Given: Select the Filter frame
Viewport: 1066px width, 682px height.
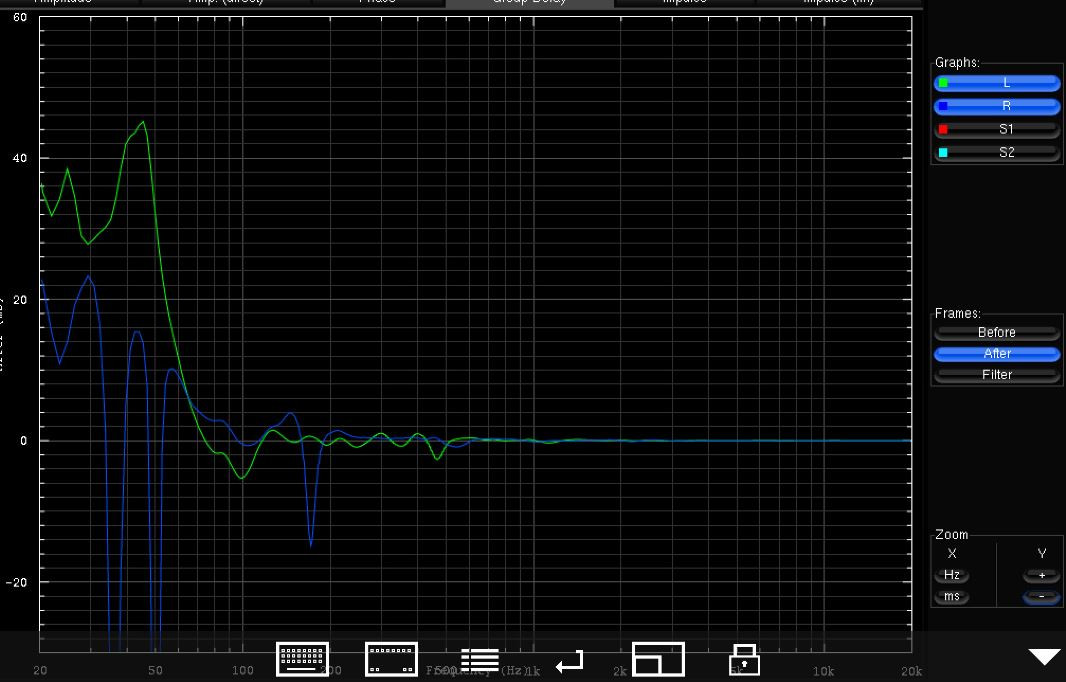Looking at the screenshot, I should click(997, 375).
